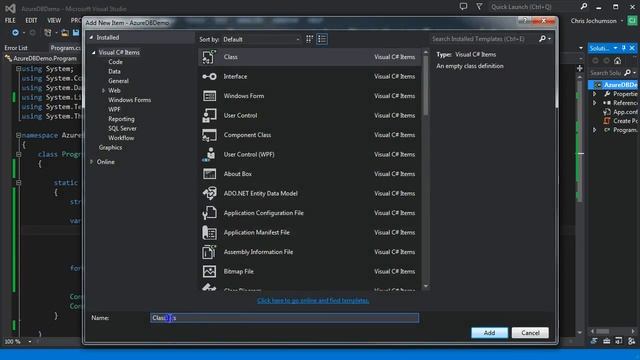Click the Quick Launch search icon
The width and height of the screenshot is (640, 360).
tap(584, 7)
